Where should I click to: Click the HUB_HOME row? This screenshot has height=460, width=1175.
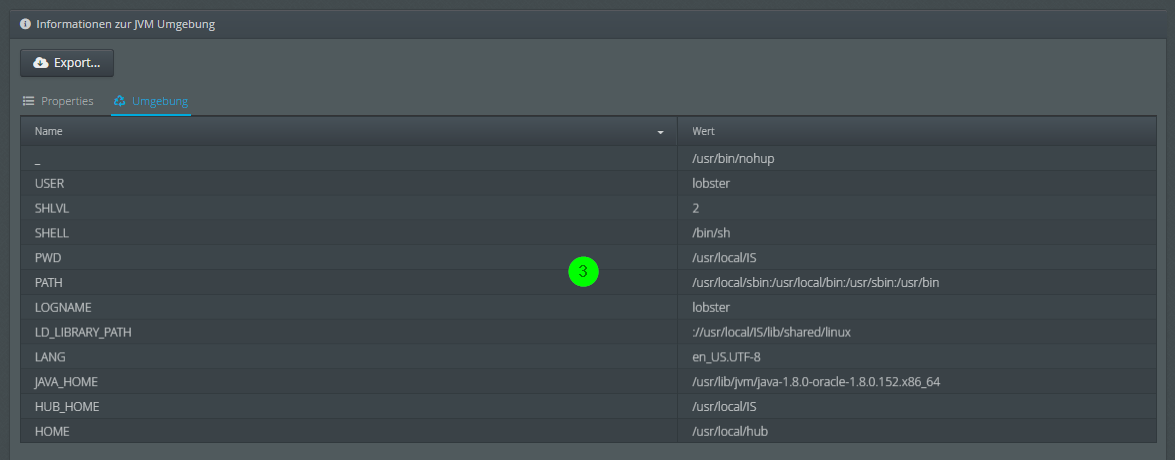click(66, 407)
